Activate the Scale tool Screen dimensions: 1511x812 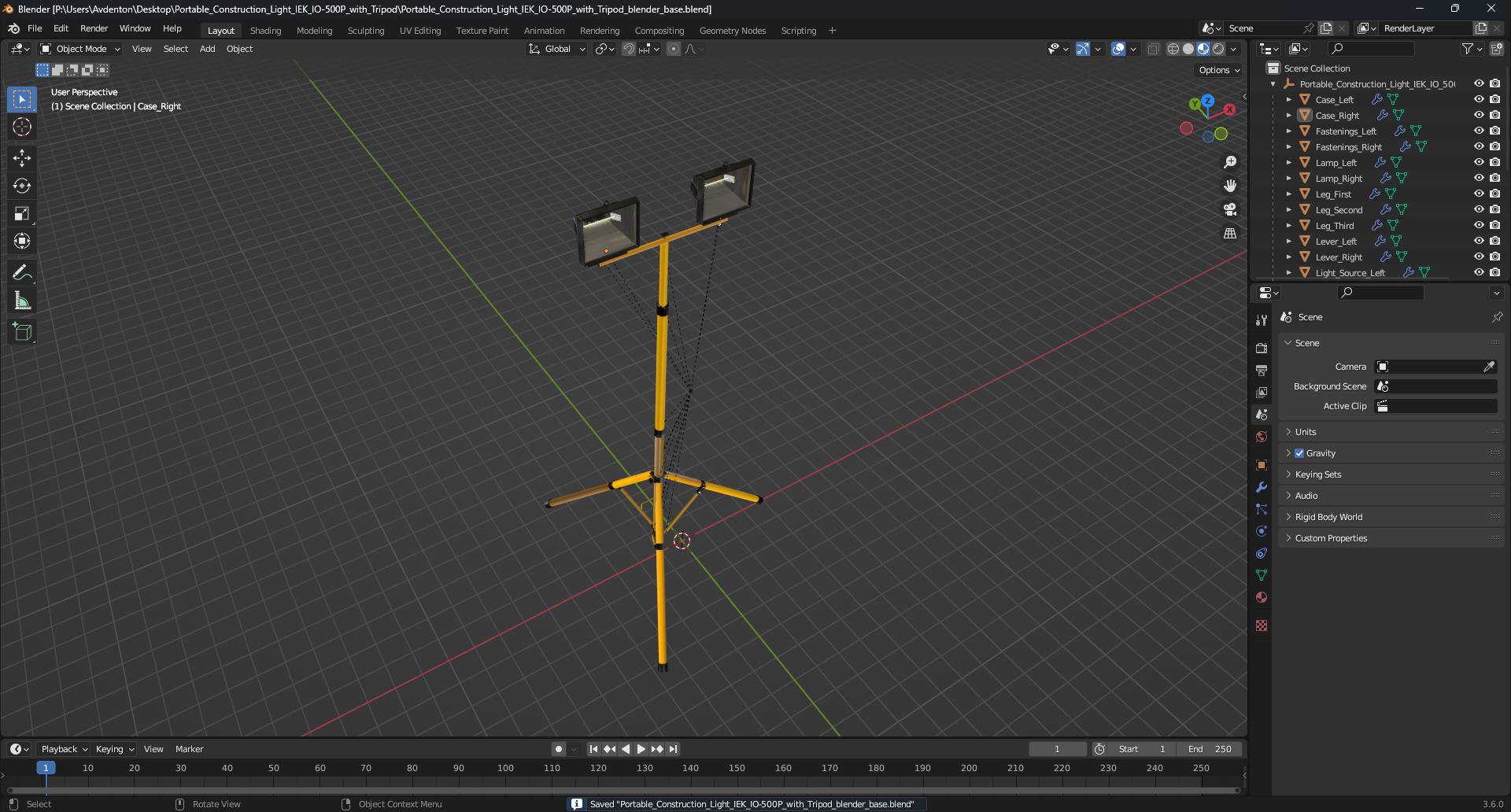[22, 213]
